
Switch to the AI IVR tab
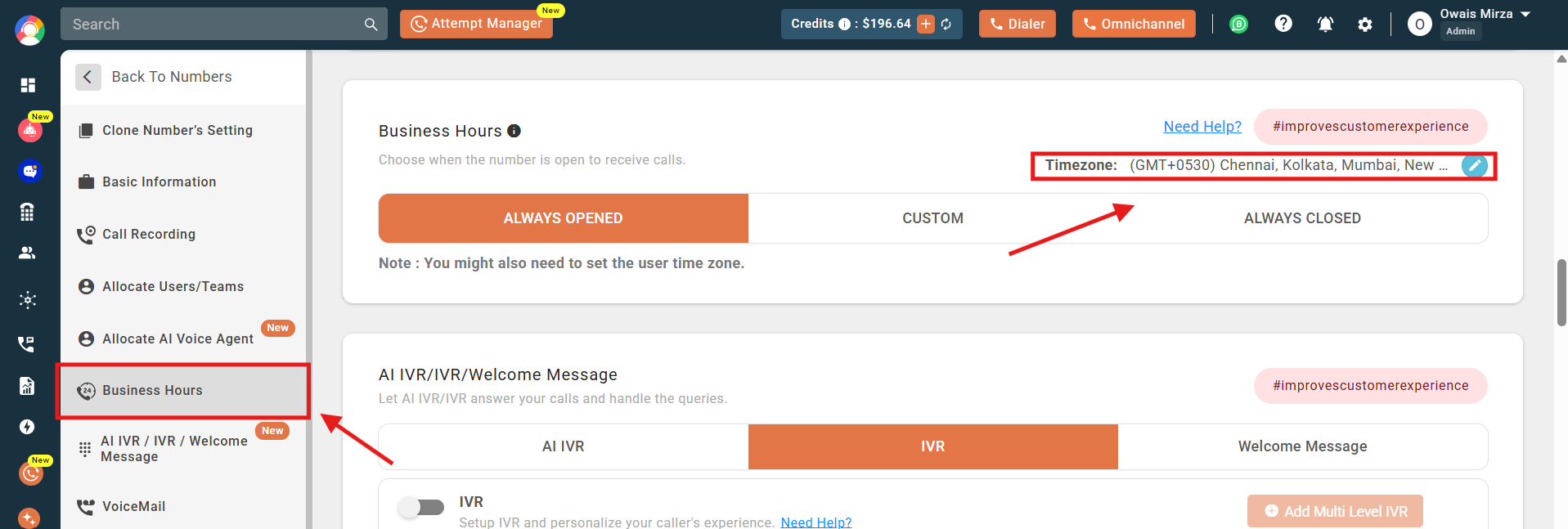pos(564,446)
